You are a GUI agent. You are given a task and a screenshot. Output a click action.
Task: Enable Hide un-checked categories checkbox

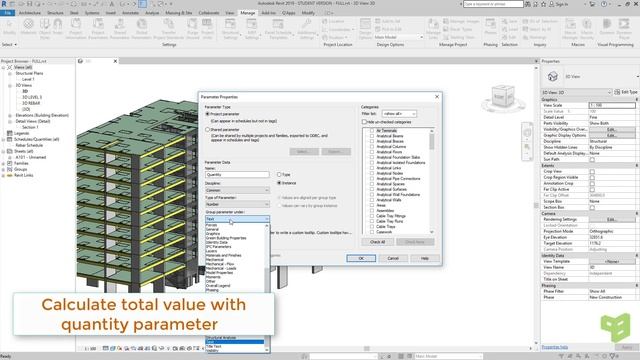pyautogui.click(x=364, y=122)
